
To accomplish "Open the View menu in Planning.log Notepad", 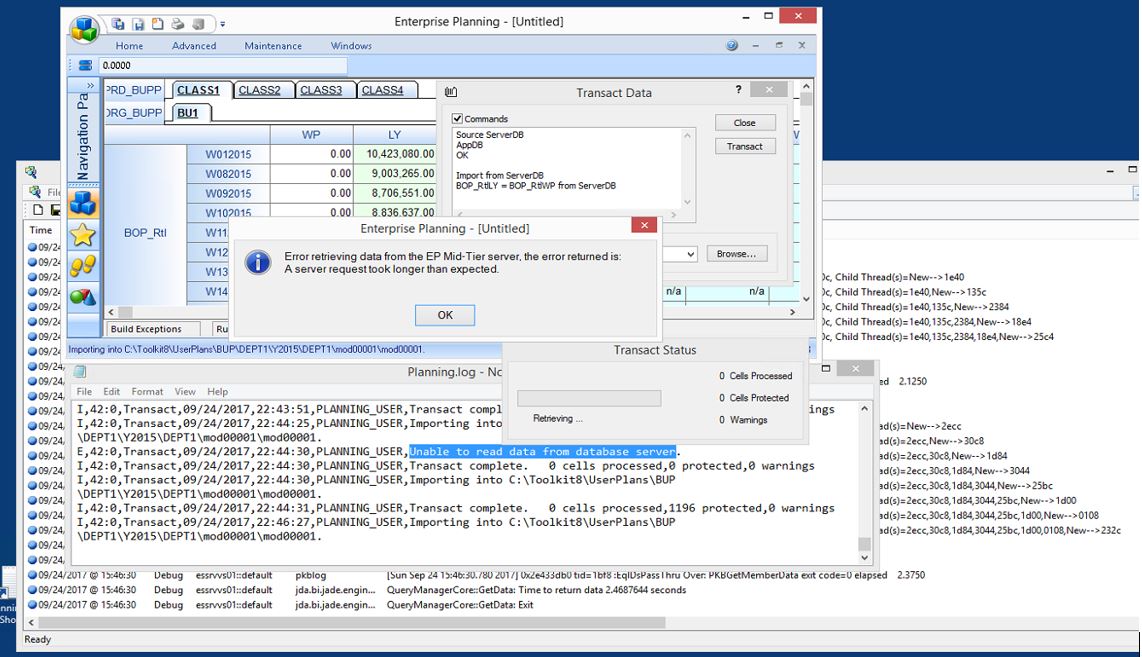I will pos(185,391).
